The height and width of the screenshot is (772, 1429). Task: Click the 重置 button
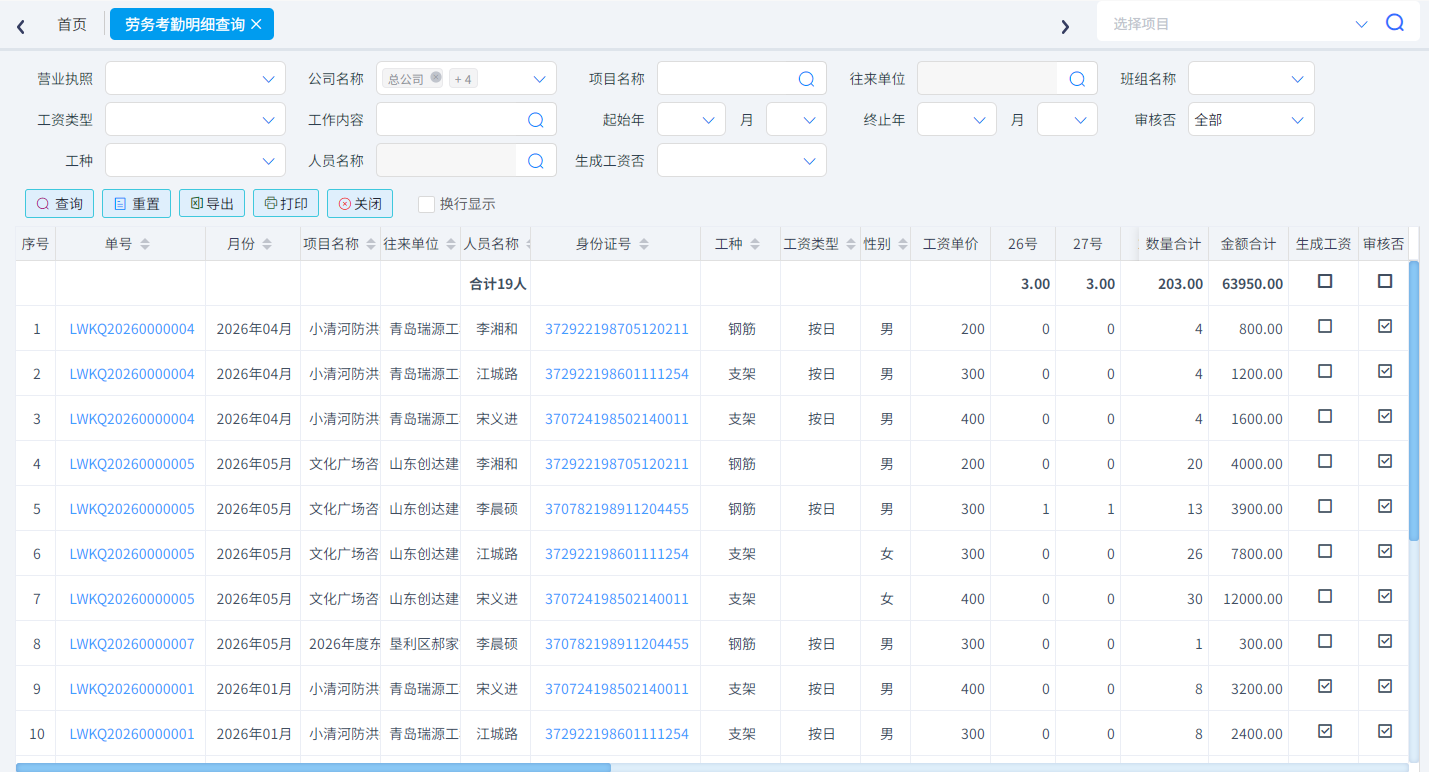(137, 204)
